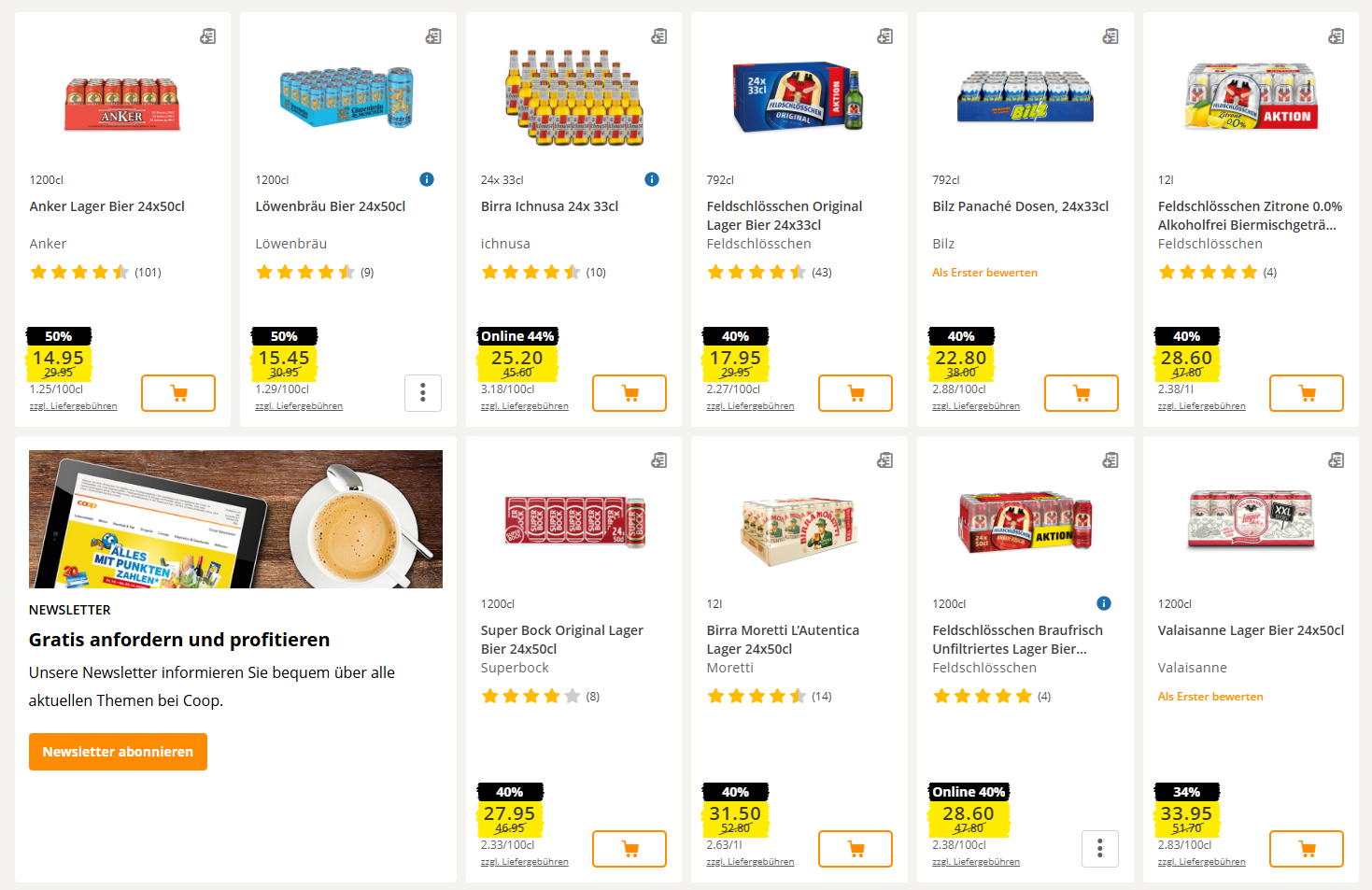Show info for Löwenbräu Bier
This screenshot has height=890, width=1372.
tap(427, 179)
